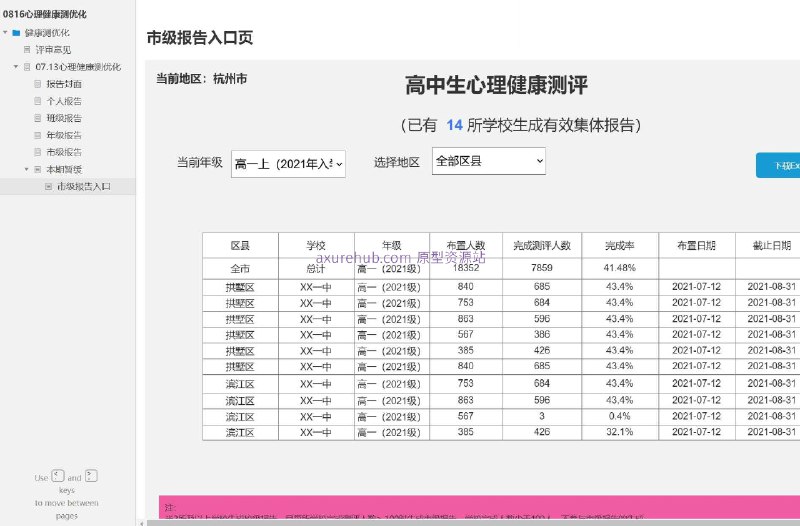Click the 32.1% completion rate cell
Viewport: 800px width, 526px height.
tap(620, 432)
